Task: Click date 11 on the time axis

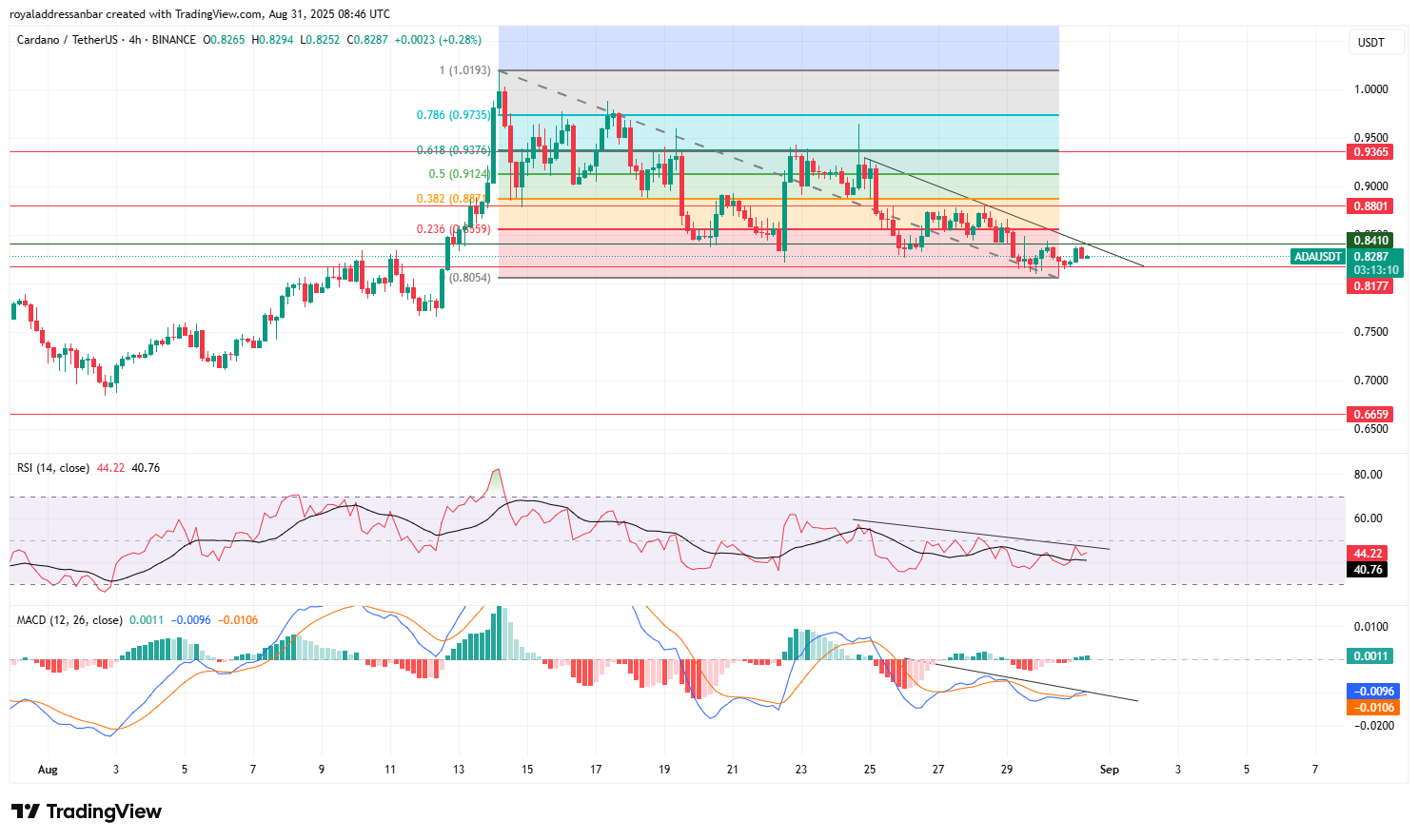Action: (390, 770)
